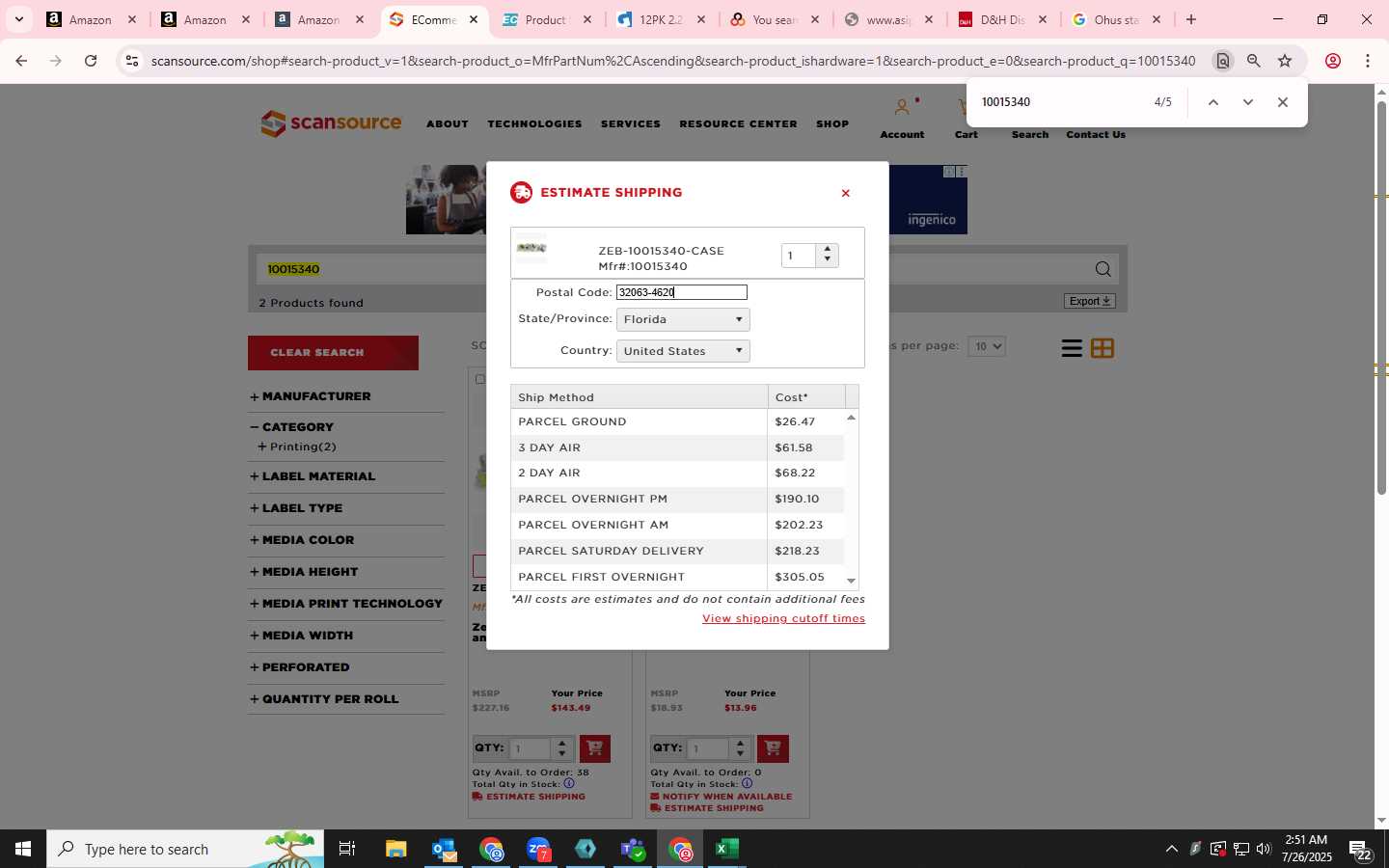Click the CLEAR SEARCH button
Viewport: 1389px width, 868px height.
pos(333,353)
